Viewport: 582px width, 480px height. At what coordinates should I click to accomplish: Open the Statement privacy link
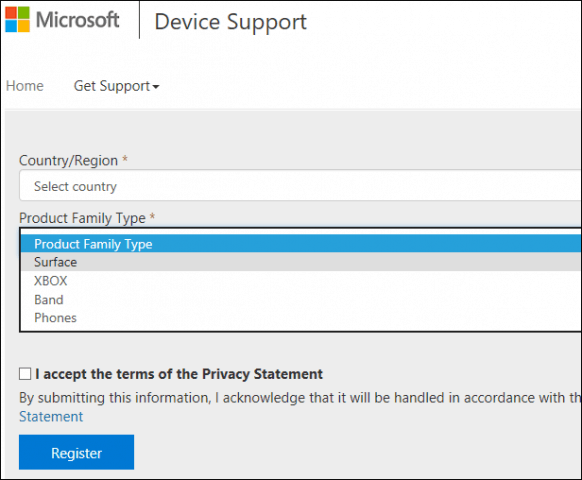[x=51, y=417]
